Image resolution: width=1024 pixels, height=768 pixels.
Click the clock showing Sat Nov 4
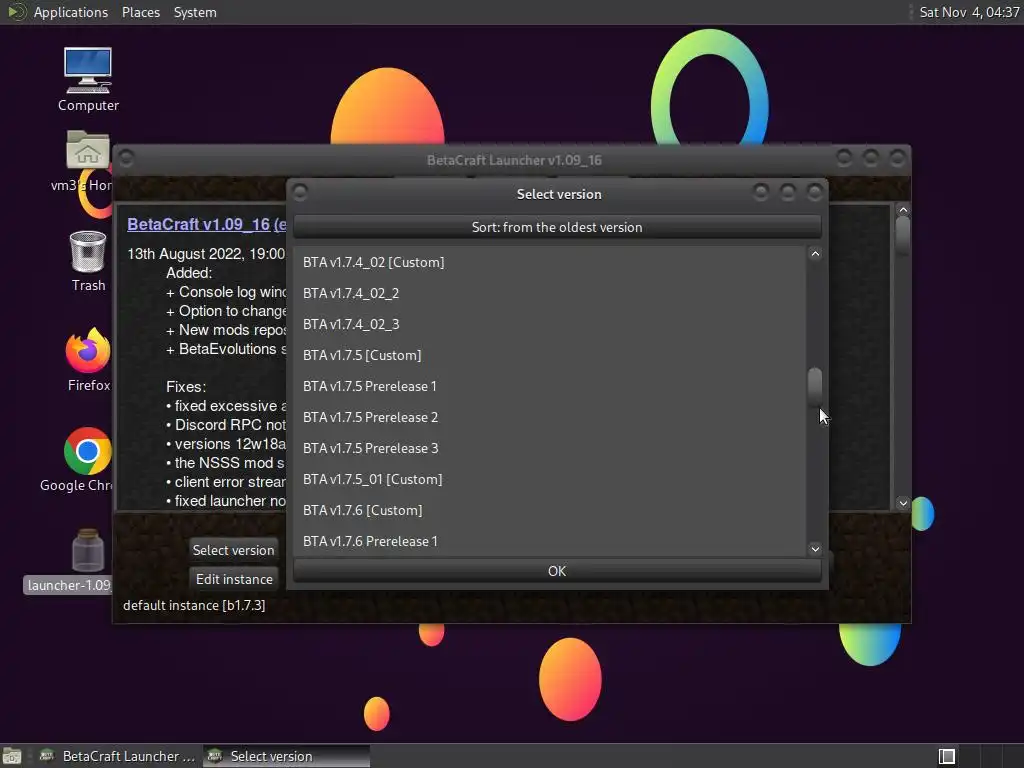968,12
